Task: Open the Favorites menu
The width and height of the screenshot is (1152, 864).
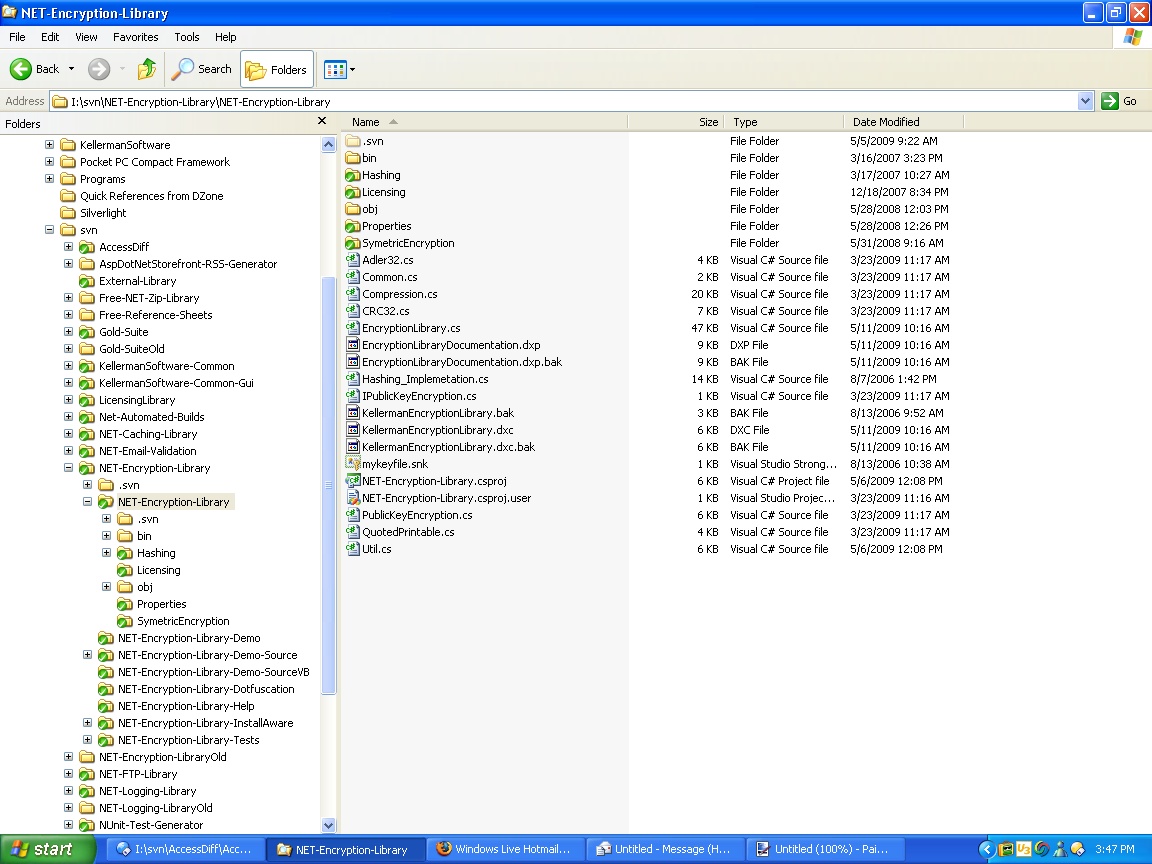Action: tap(135, 37)
